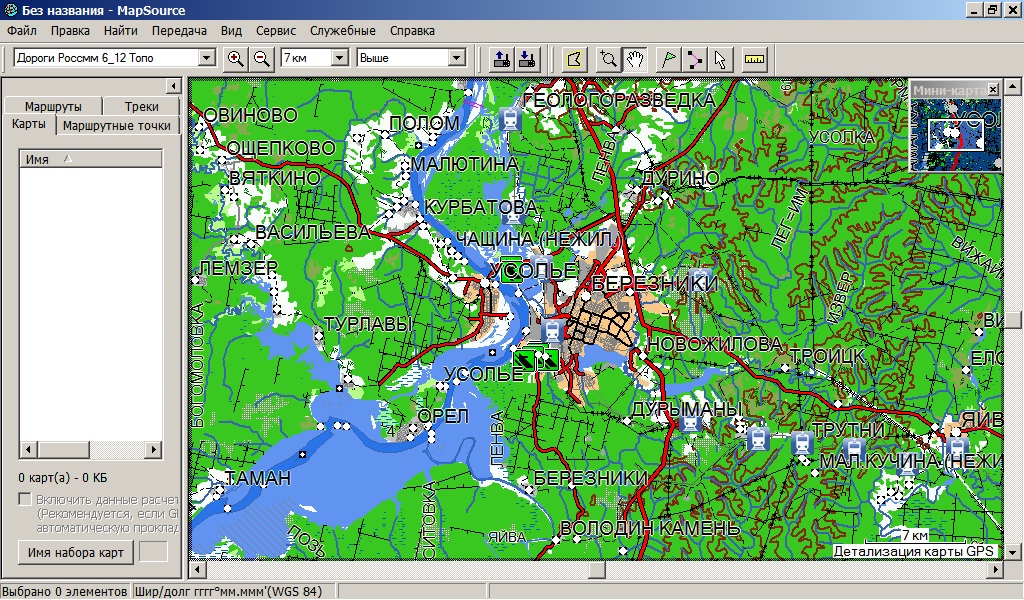Open the Сервис menu
1024x600 pixels.
coord(276,31)
